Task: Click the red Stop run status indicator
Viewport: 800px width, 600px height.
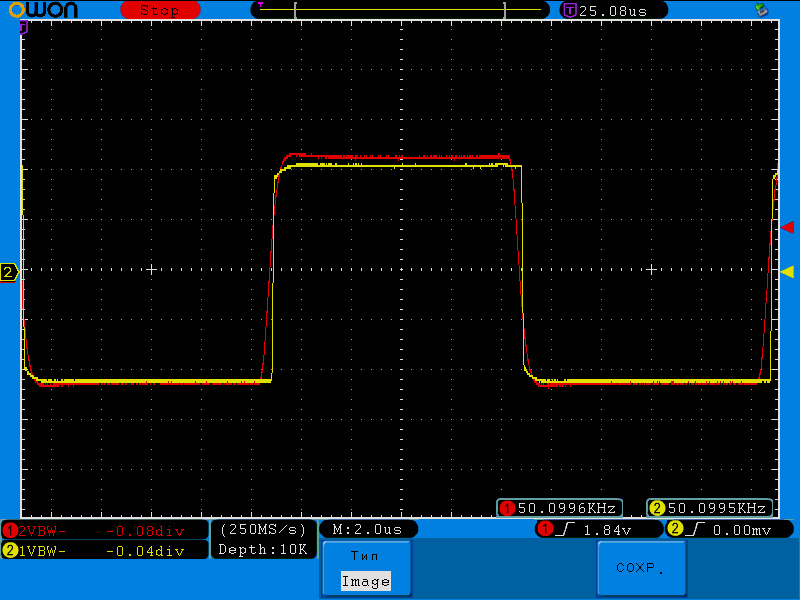Action: (x=160, y=10)
